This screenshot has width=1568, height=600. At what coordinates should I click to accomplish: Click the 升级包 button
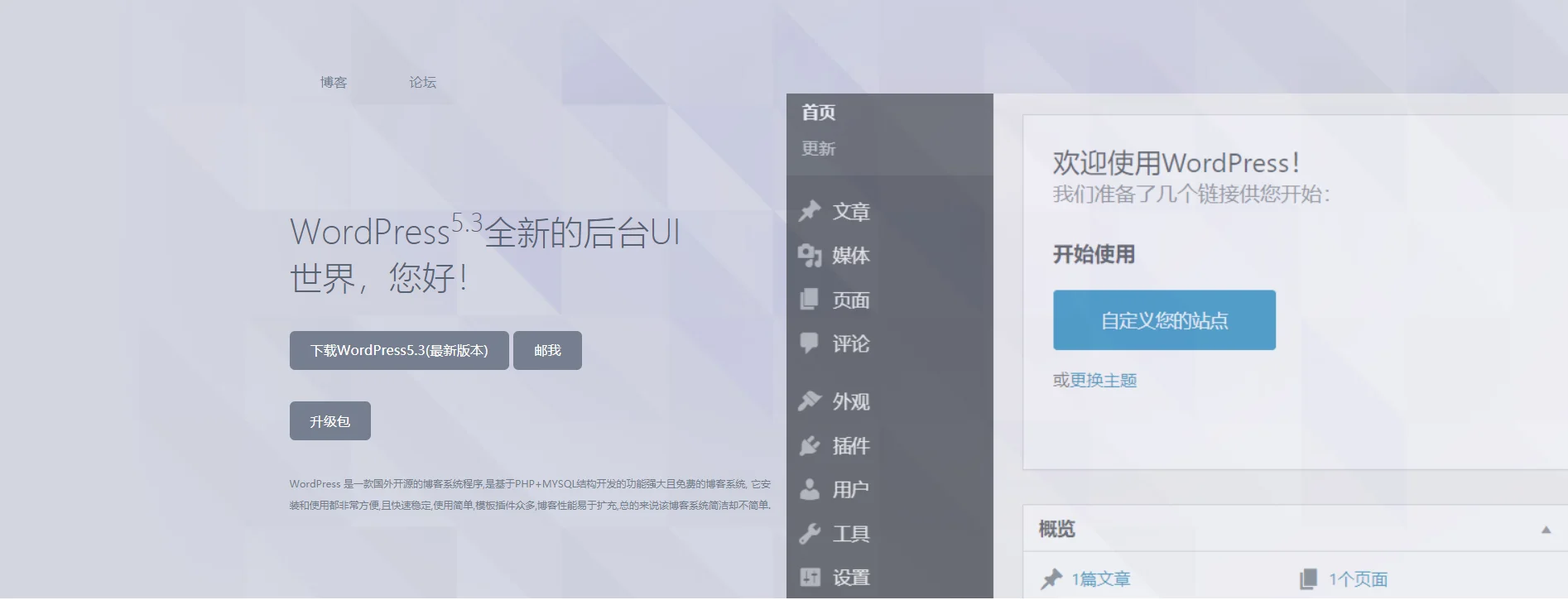click(x=330, y=421)
